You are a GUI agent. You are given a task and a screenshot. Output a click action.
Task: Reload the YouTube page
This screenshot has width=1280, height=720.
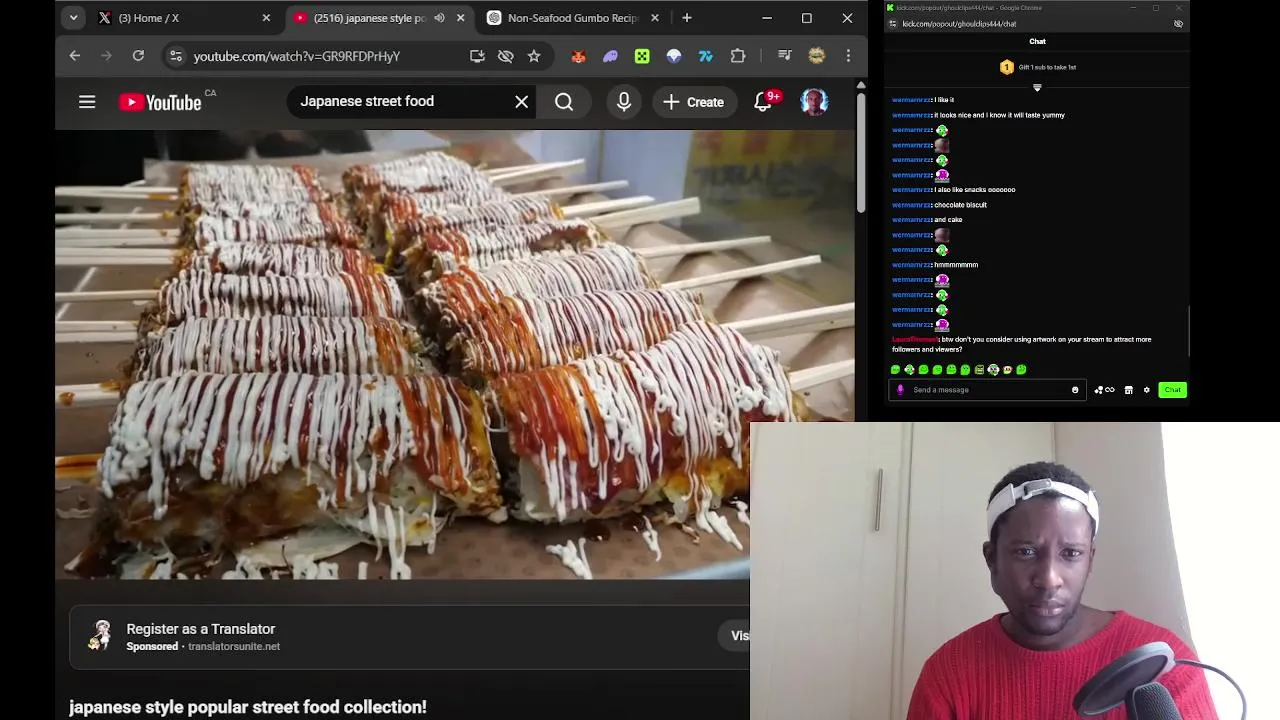[x=138, y=56]
